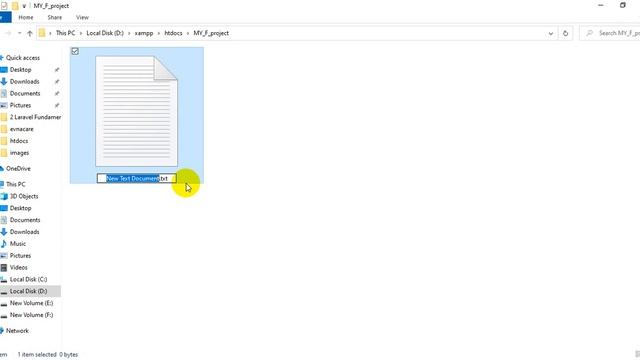Open New Volume (F:) drive

coord(31,315)
